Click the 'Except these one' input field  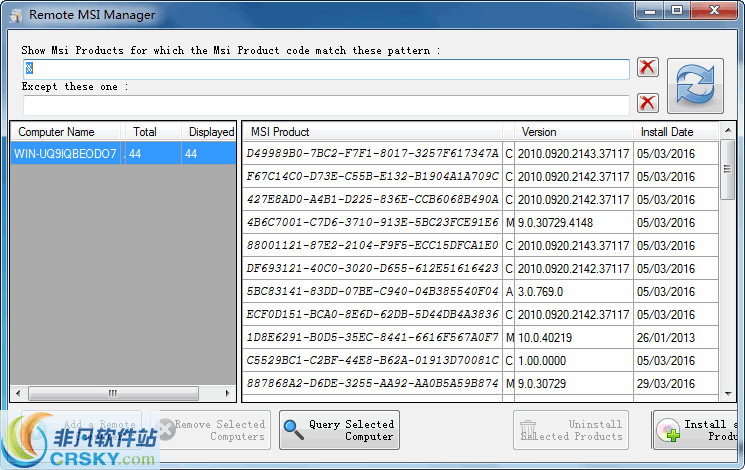point(326,105)
